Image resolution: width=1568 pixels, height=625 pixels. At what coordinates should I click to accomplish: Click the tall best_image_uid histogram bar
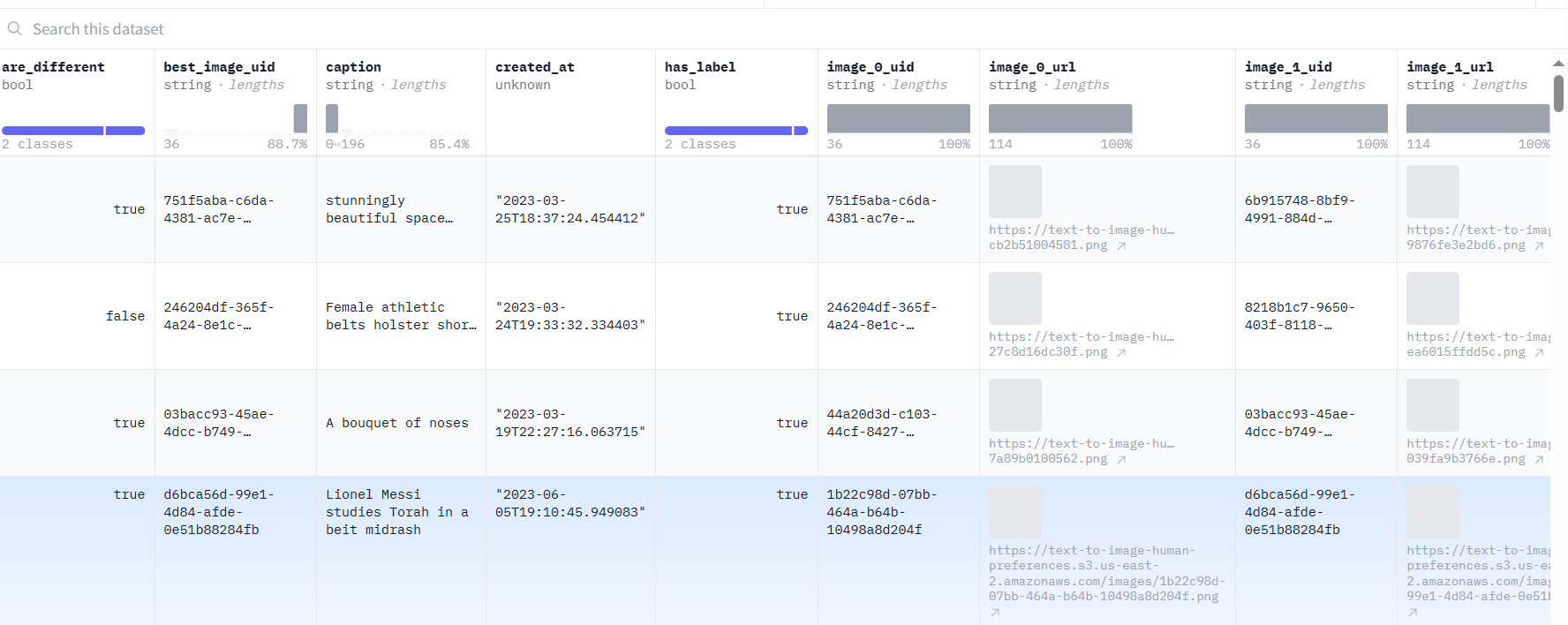(300, 118)
